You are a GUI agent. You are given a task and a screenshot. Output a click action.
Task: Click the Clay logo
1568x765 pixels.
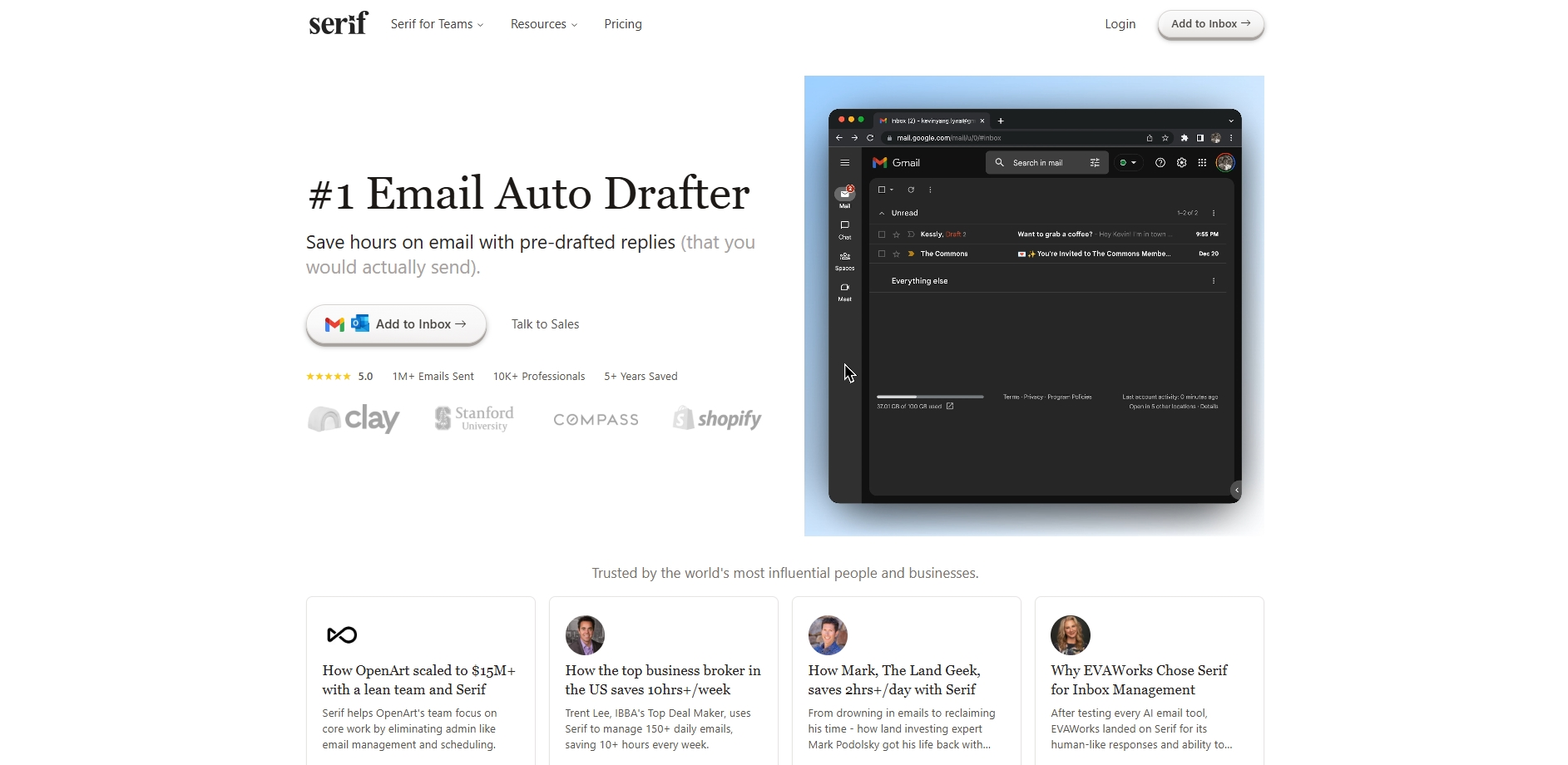(x=354, y=418)
